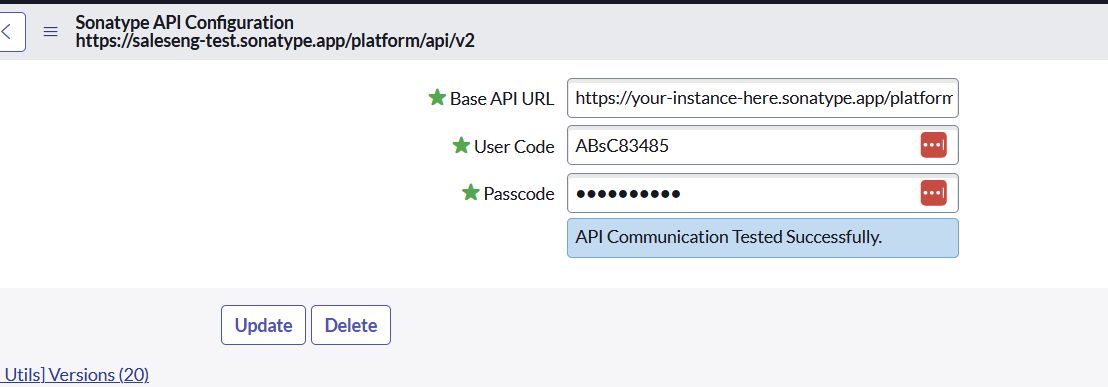Viewport: 1108px width, 387px height.
Task: Click the mandatory star beside Base API URL
Action: point(437,97)
